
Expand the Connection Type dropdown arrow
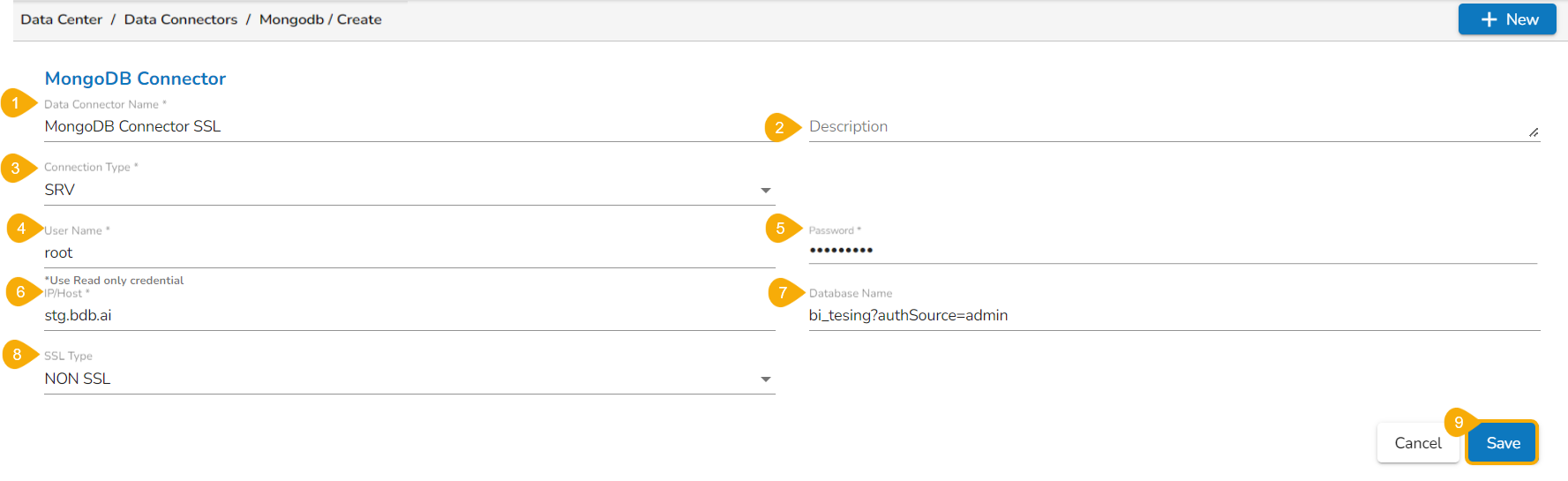pyautogui.click(x=765, y=191)
